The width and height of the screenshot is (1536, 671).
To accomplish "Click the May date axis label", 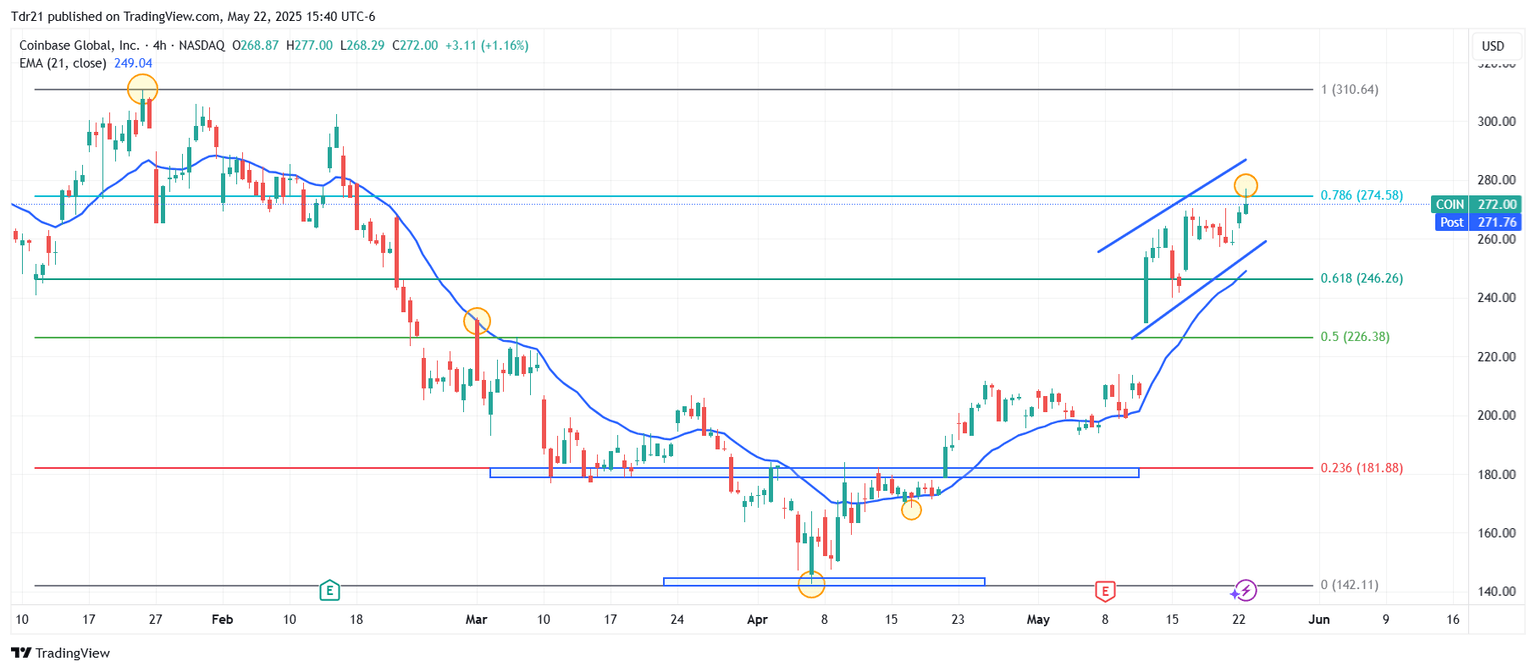I will click(1038, 620).
